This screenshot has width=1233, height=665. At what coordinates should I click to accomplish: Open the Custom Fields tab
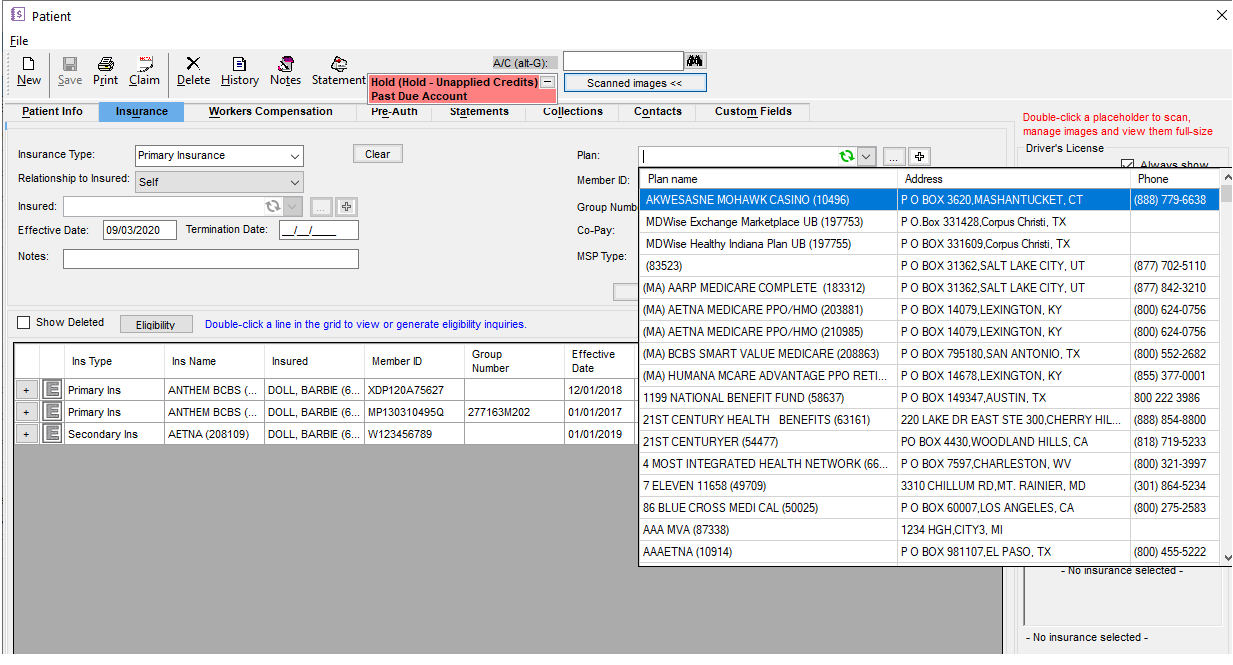[753, 112]
